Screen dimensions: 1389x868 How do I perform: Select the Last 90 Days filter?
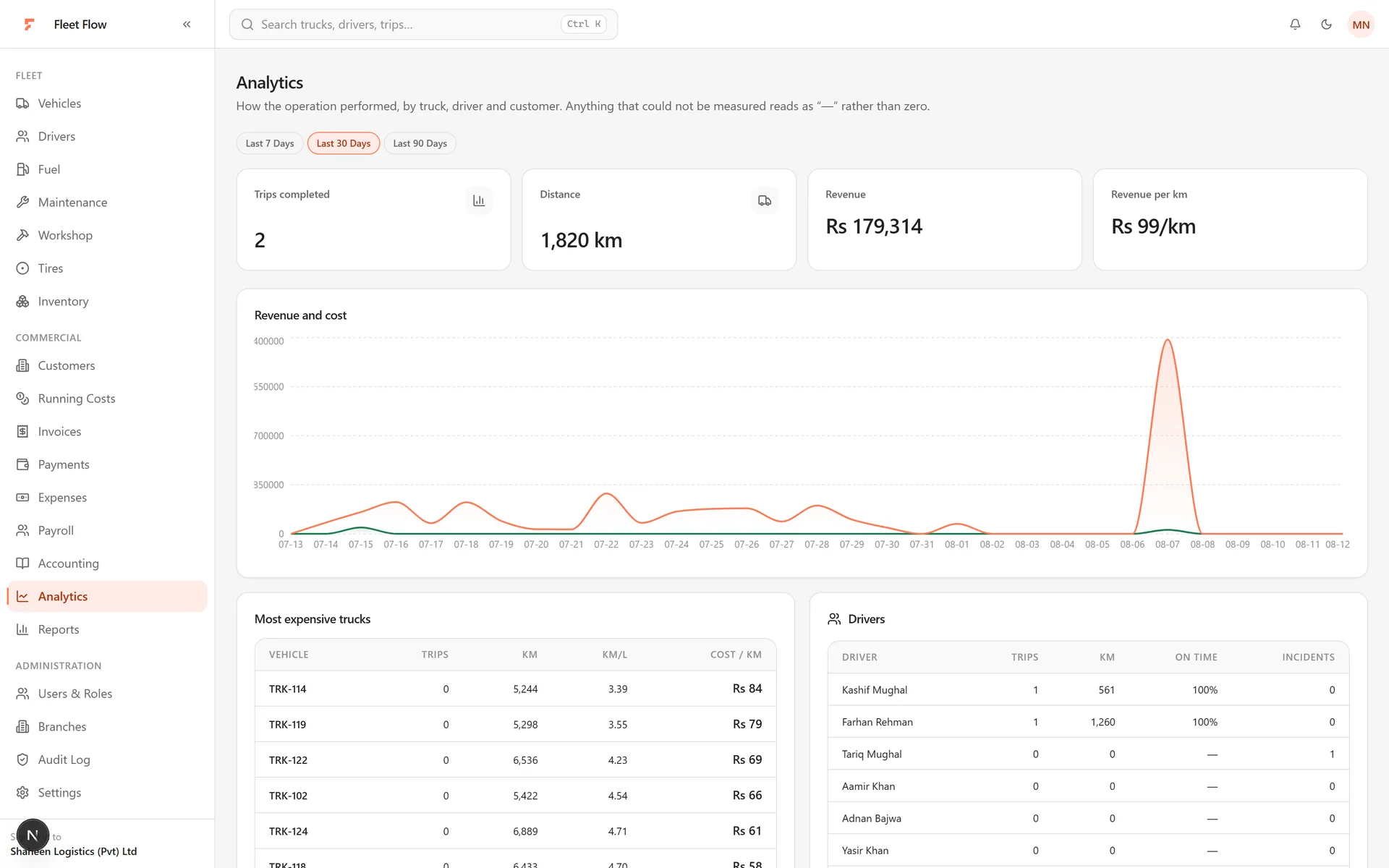[420, 143]
